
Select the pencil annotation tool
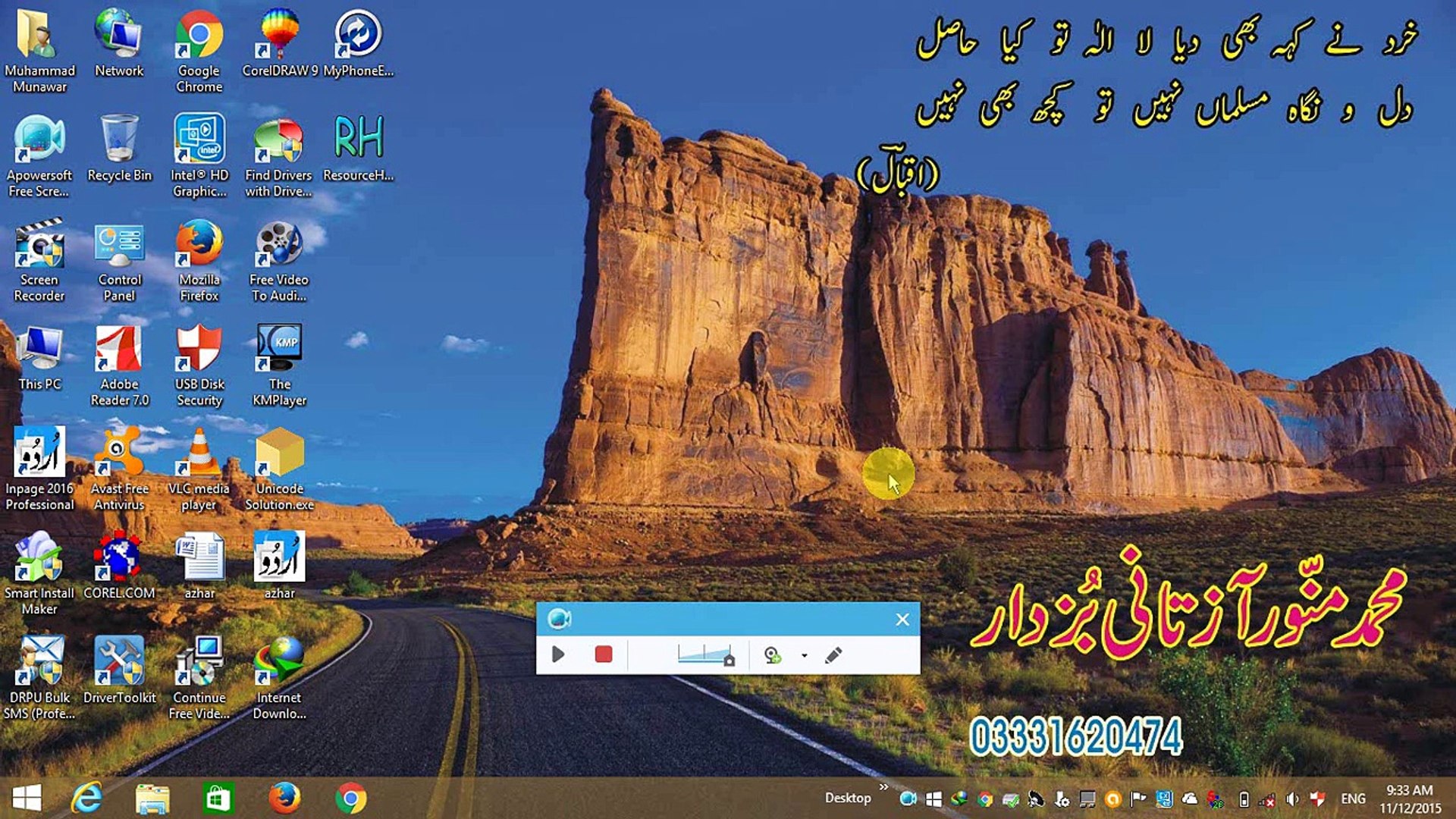833,654
